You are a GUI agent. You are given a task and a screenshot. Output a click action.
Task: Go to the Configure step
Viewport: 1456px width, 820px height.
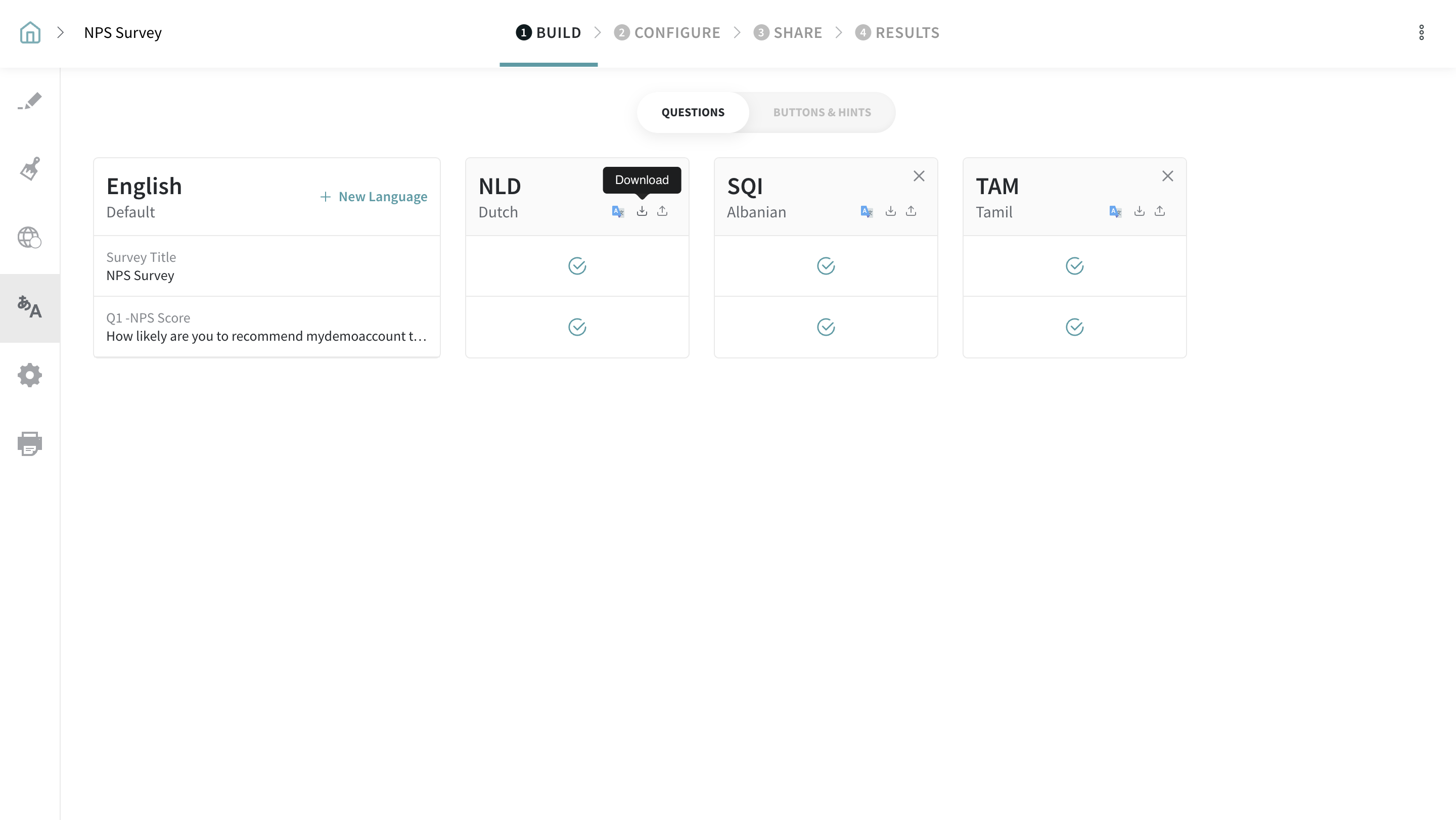tap(667, 33)
